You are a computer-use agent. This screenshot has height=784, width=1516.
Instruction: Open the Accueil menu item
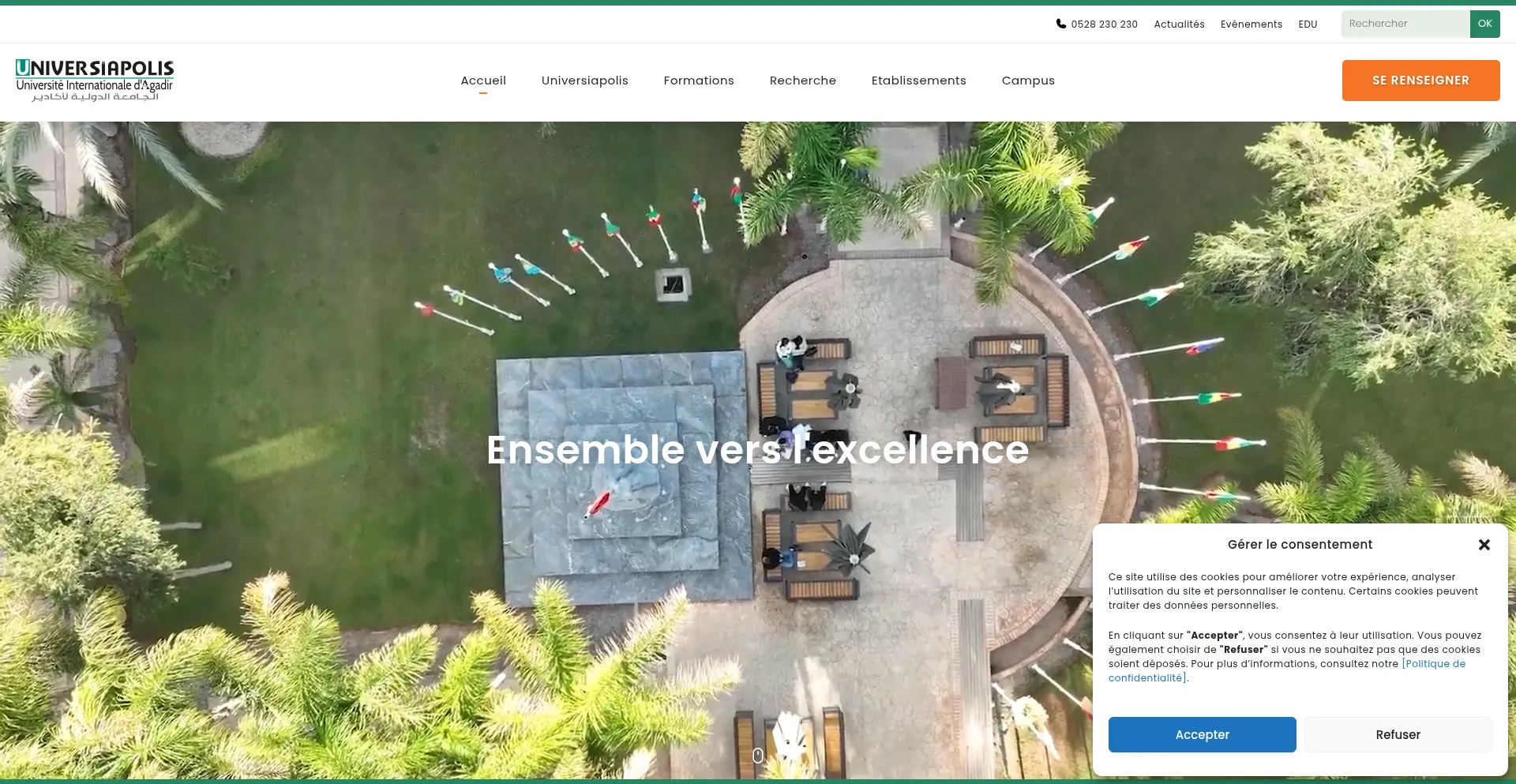coord(483,81)
